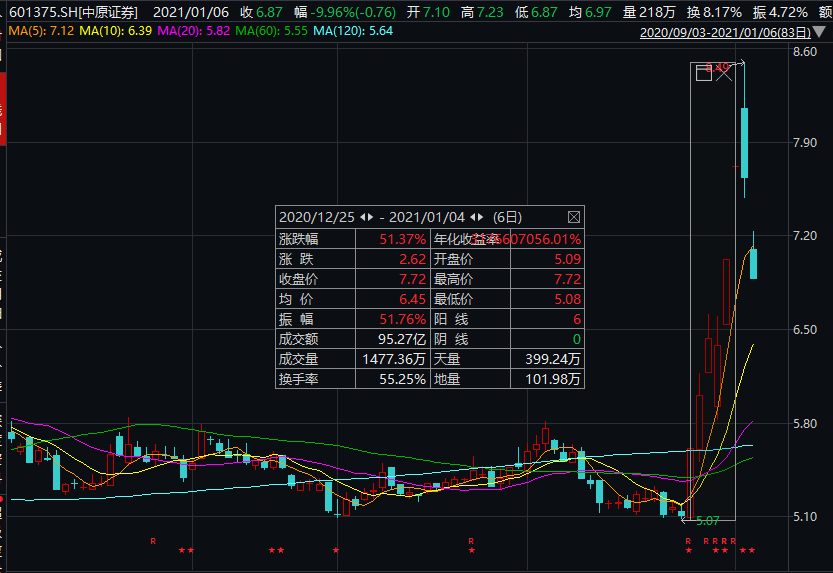Image resolution: width=833 pixels, height=573 pixels.
Task: Click the 5.07 lowest price label
Action: tap(708, 521)
